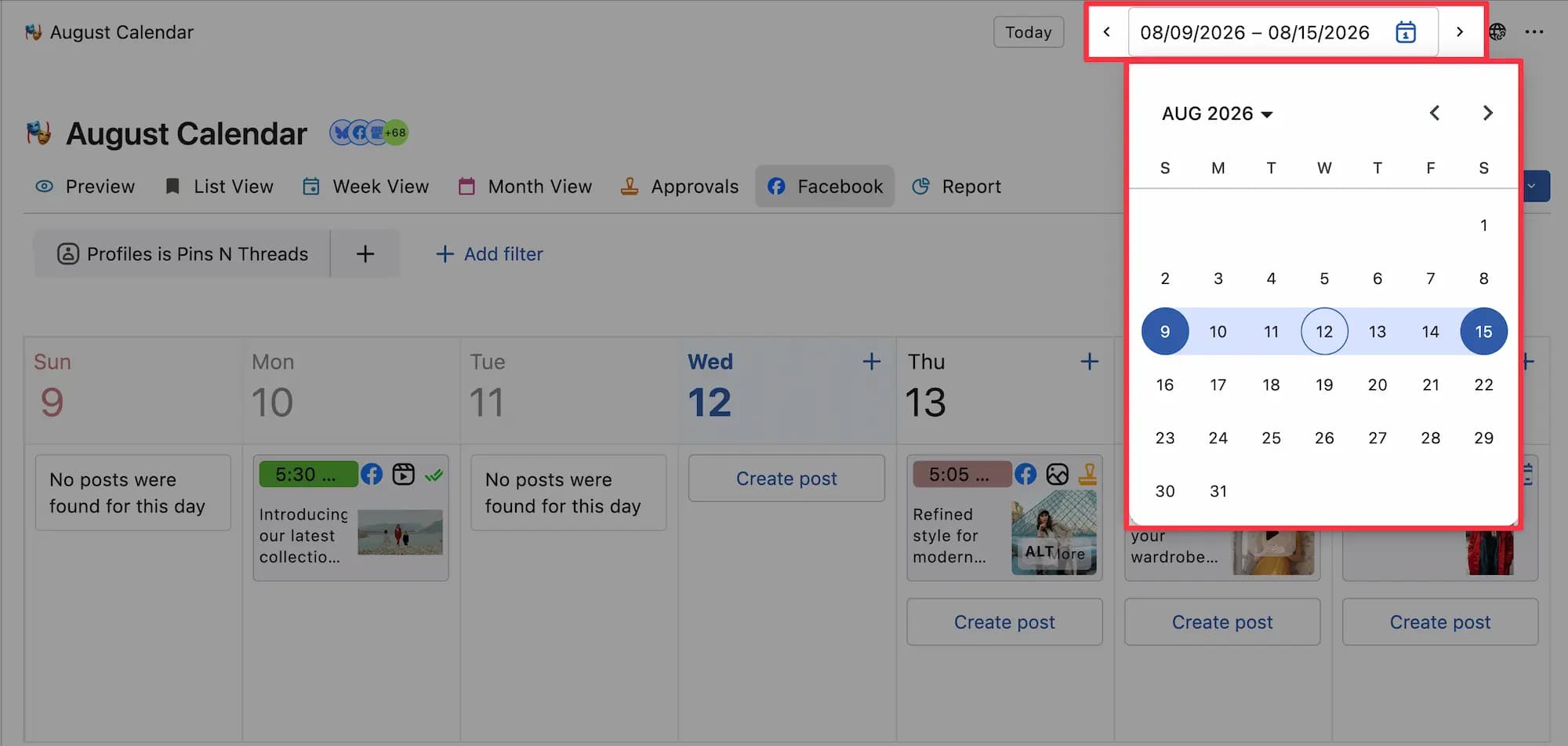
Task: Click the date range input field
Action: (x=1283, y=32)
